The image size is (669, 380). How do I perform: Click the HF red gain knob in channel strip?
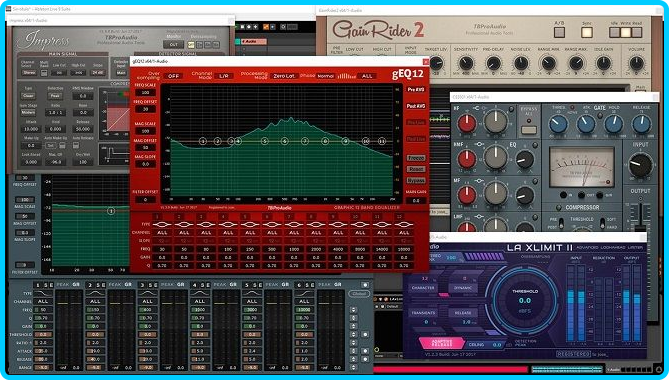(x=467, y=124)
